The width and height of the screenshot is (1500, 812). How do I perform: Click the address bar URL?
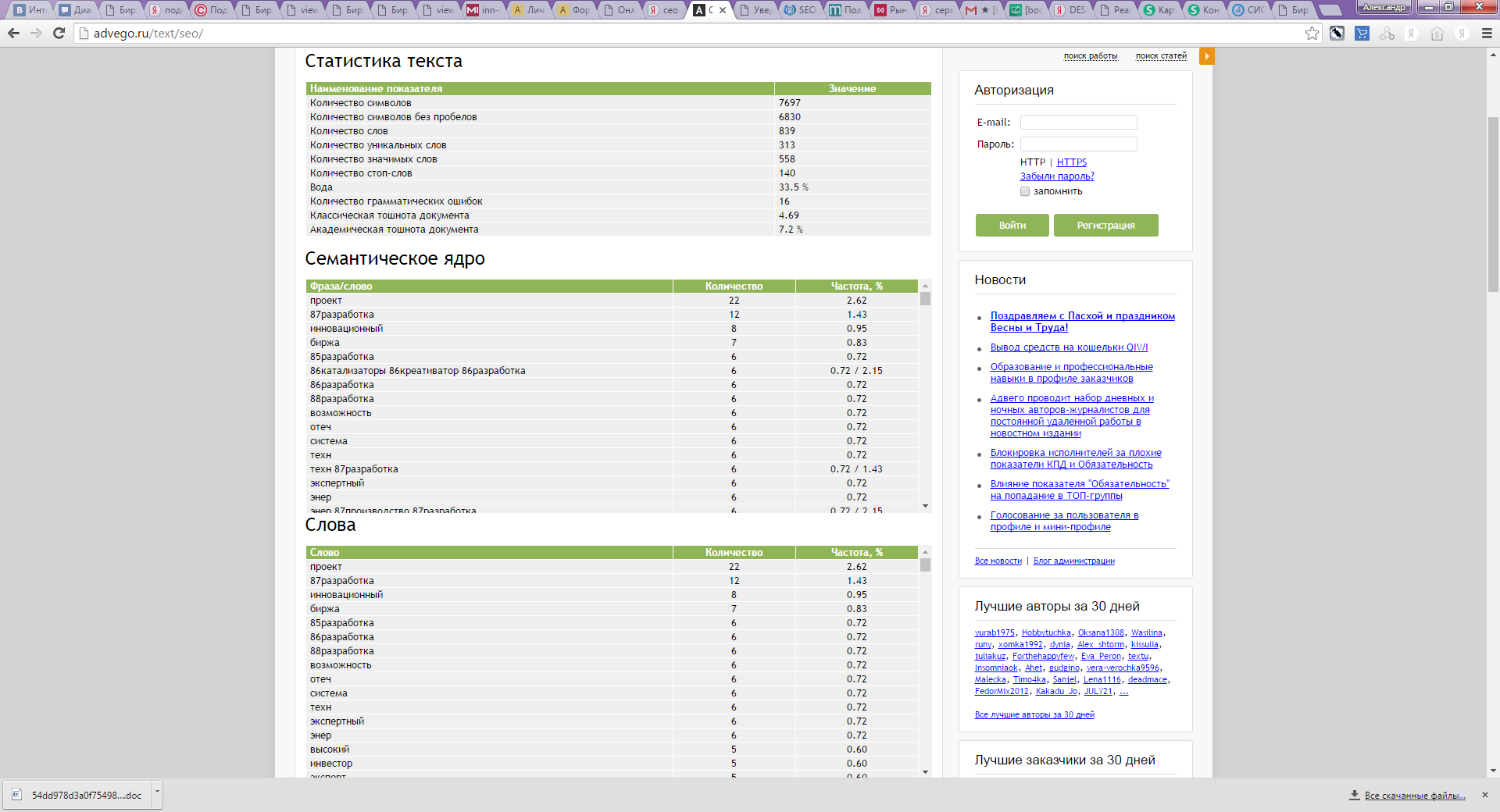[x=148, y=34]
